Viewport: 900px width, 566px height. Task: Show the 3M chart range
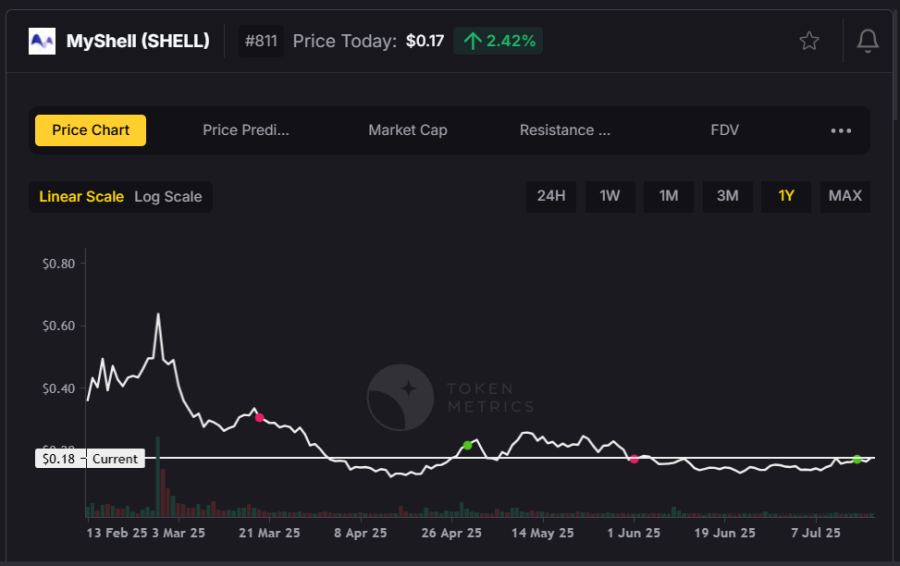point(728,196)
